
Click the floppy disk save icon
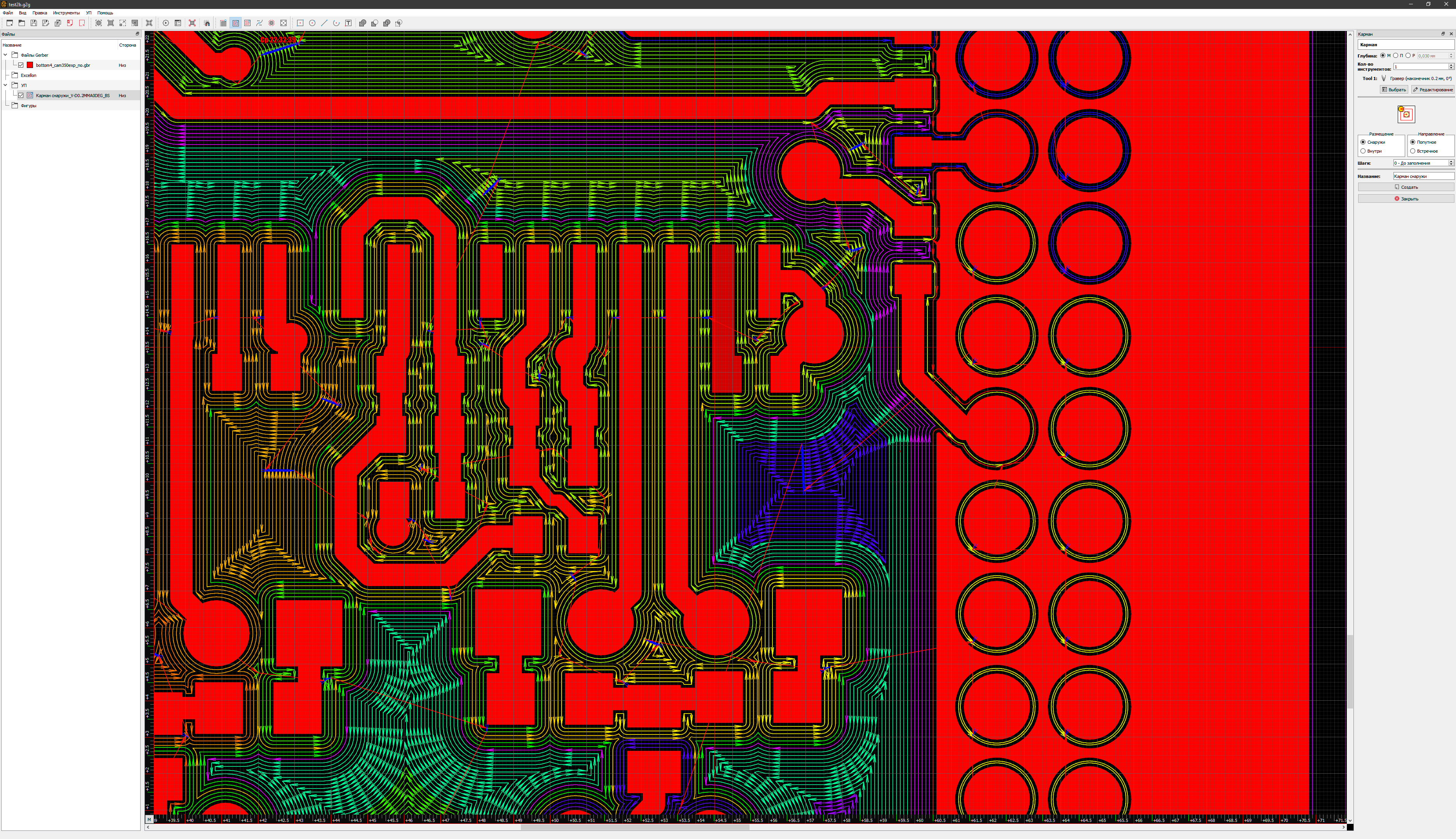[33, 23]
